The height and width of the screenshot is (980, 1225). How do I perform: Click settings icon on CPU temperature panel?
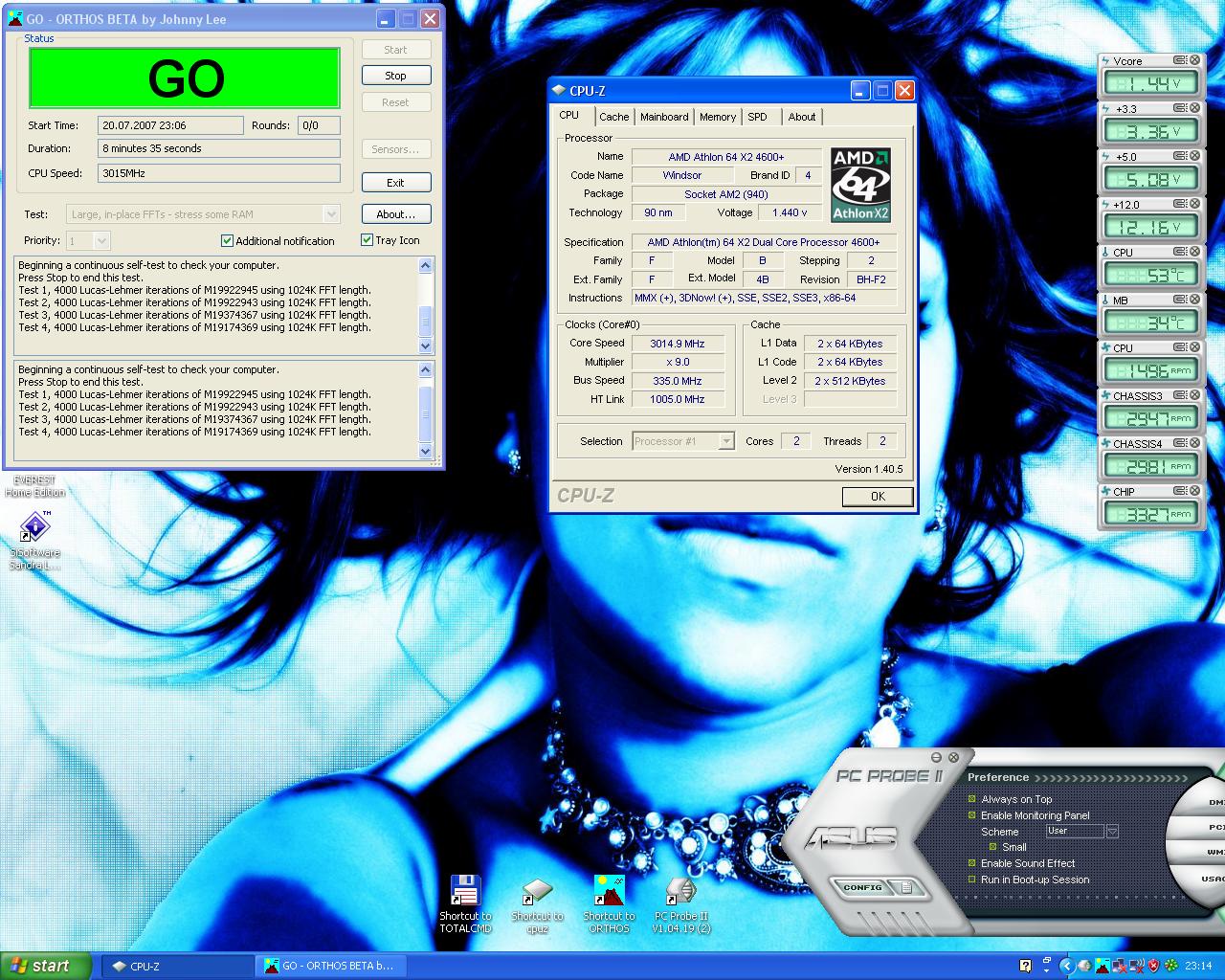[1180, 252]
